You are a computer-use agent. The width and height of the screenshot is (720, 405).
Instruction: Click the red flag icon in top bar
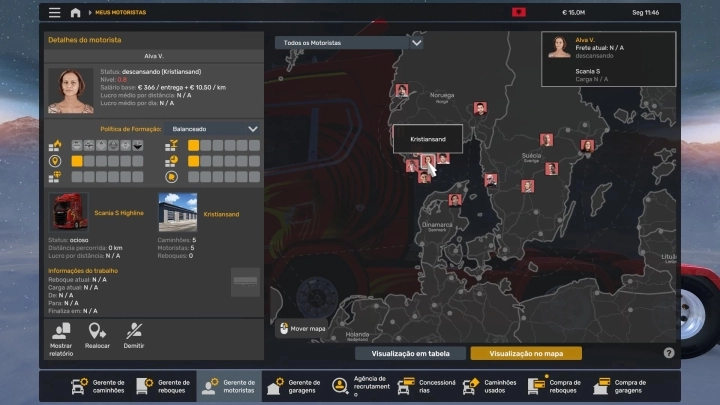tap(519, 12)
